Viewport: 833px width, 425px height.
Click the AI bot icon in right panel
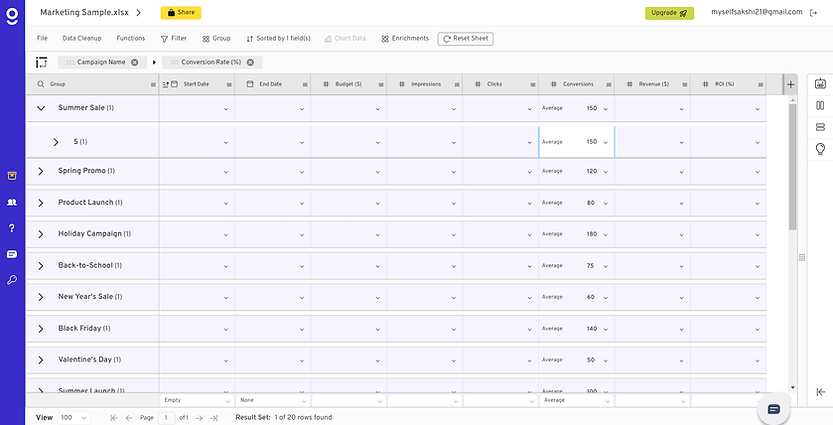pyautogui.click(x=820, y=84)
